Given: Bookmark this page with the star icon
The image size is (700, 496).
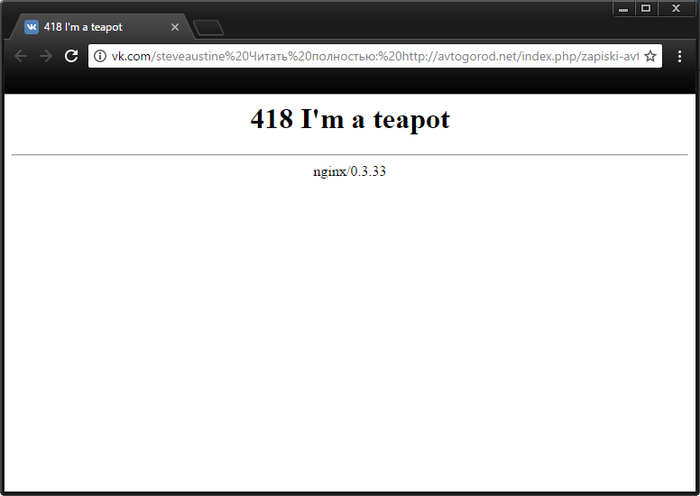Looking at the screenshot, I should pyautogui.click(x=650, y=56).
